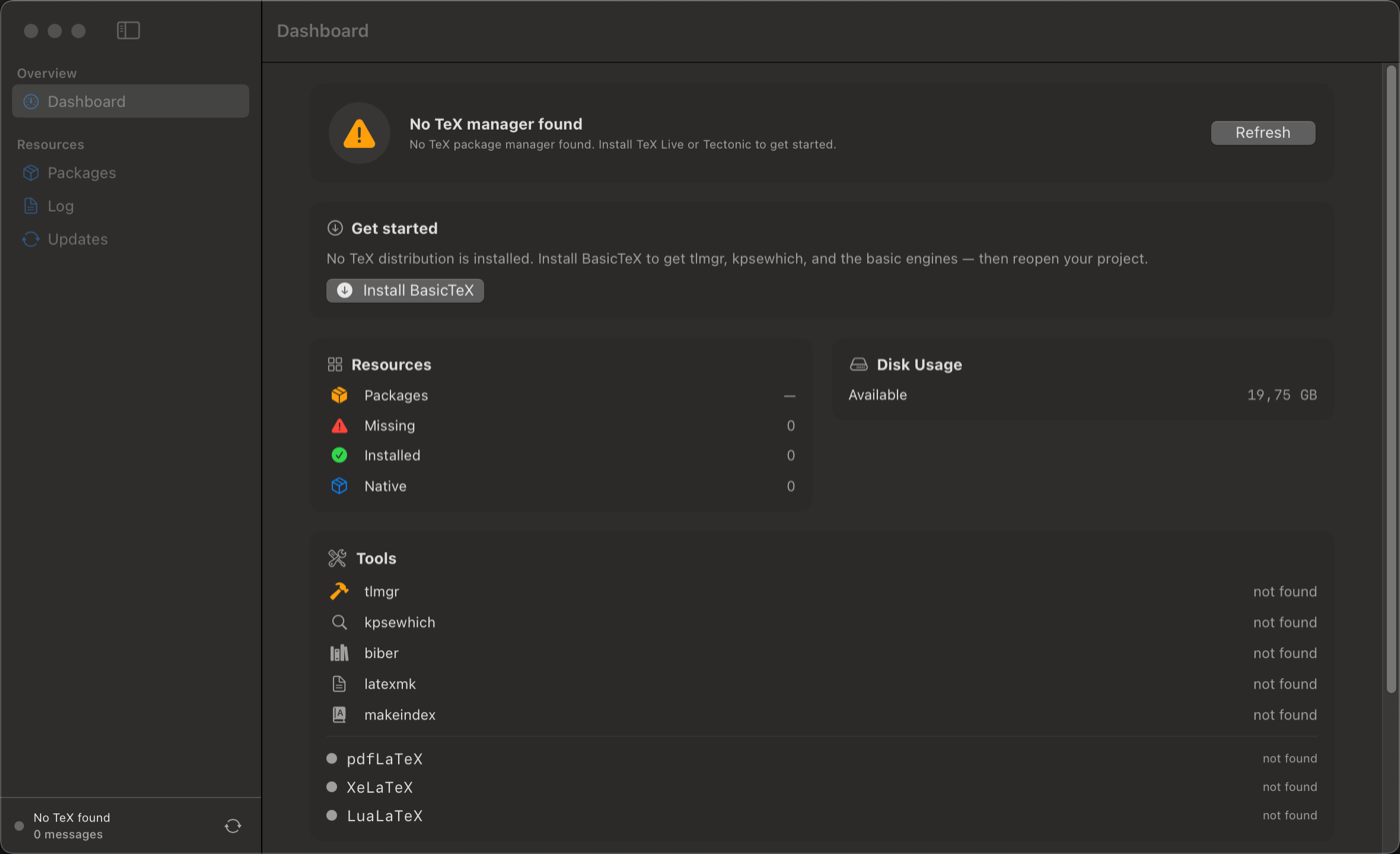Click the XeLaTeX status dot
The image size is (1400, 854).
(x=332, y=787)
